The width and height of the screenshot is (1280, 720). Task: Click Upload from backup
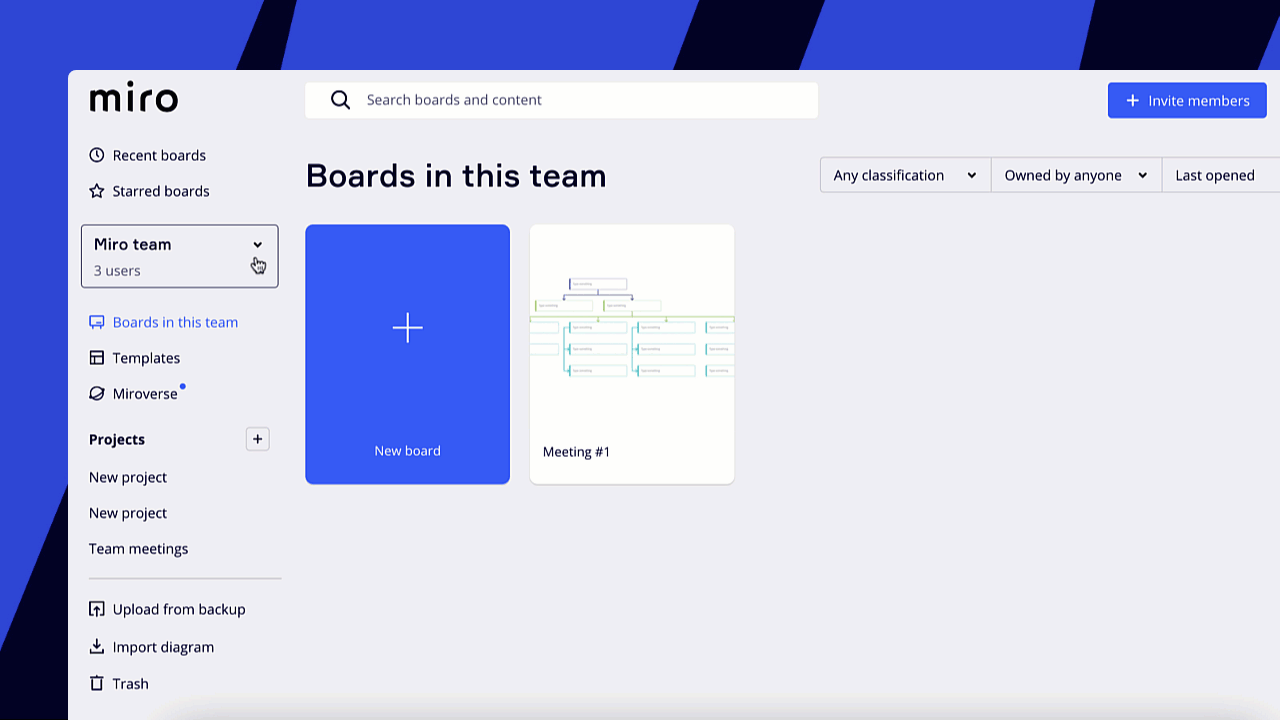pos(178,609)
